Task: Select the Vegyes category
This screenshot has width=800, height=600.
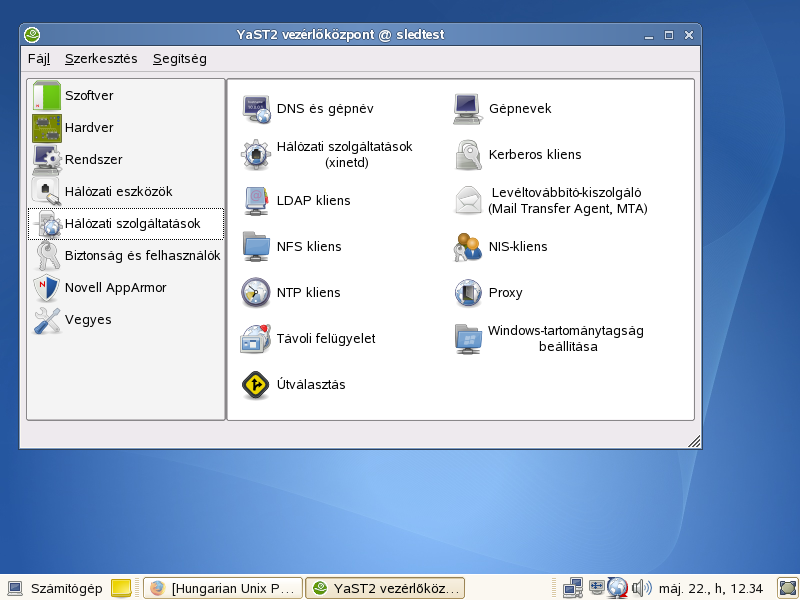Action: (126, 320)
